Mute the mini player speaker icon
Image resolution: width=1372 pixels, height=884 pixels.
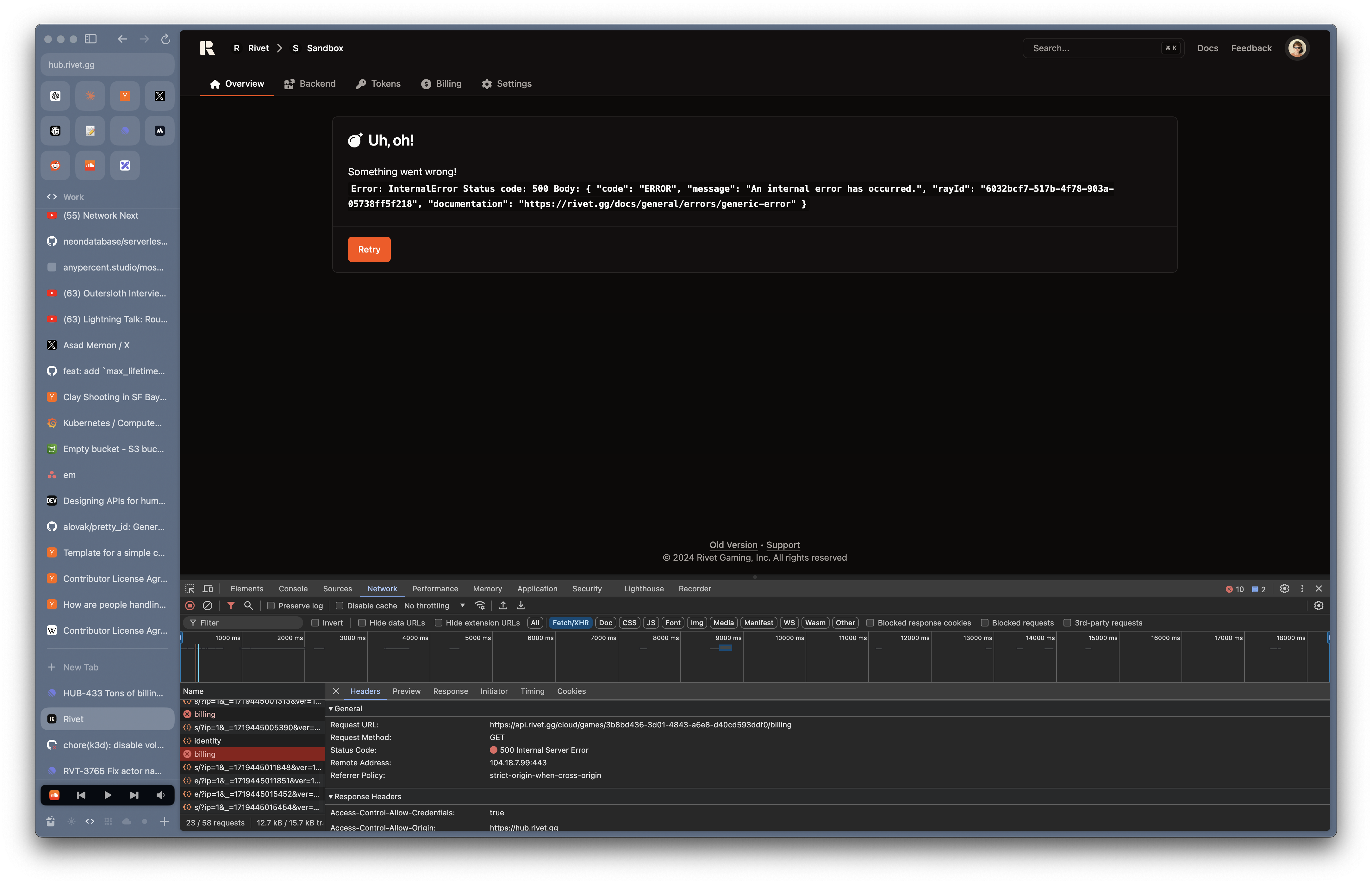[x=160, y=796]
